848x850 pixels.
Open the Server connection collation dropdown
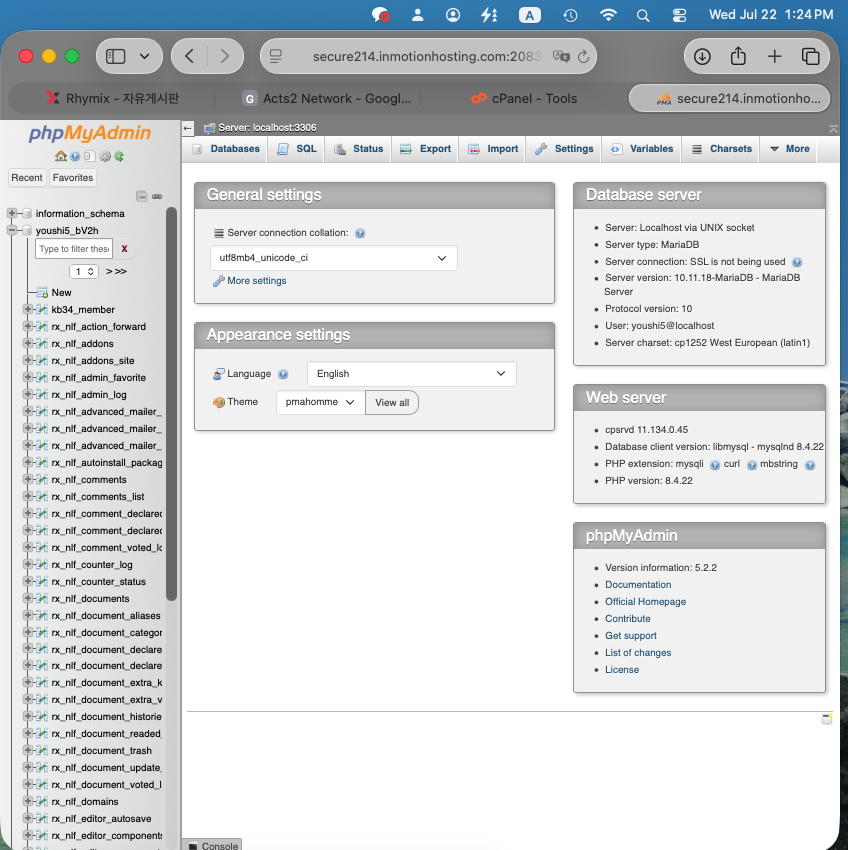333,258
